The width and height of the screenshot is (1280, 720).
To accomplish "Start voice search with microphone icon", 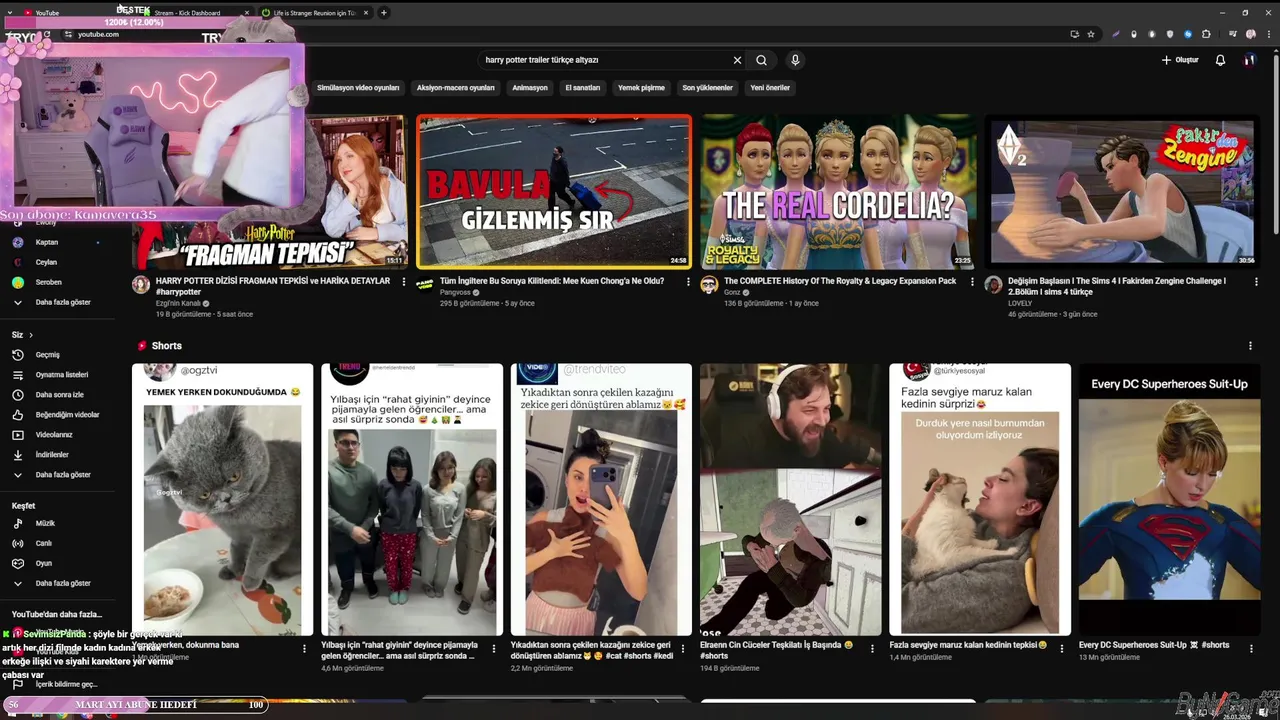I will tap(795, 60).
